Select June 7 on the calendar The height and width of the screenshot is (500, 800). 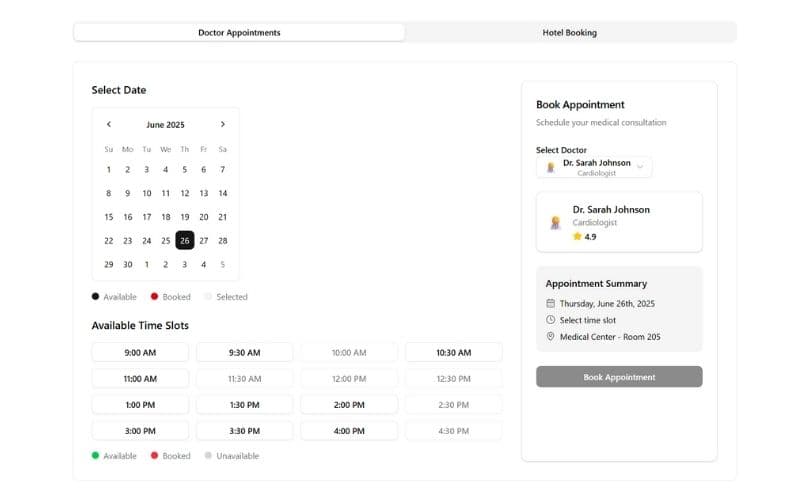point(222,169)
